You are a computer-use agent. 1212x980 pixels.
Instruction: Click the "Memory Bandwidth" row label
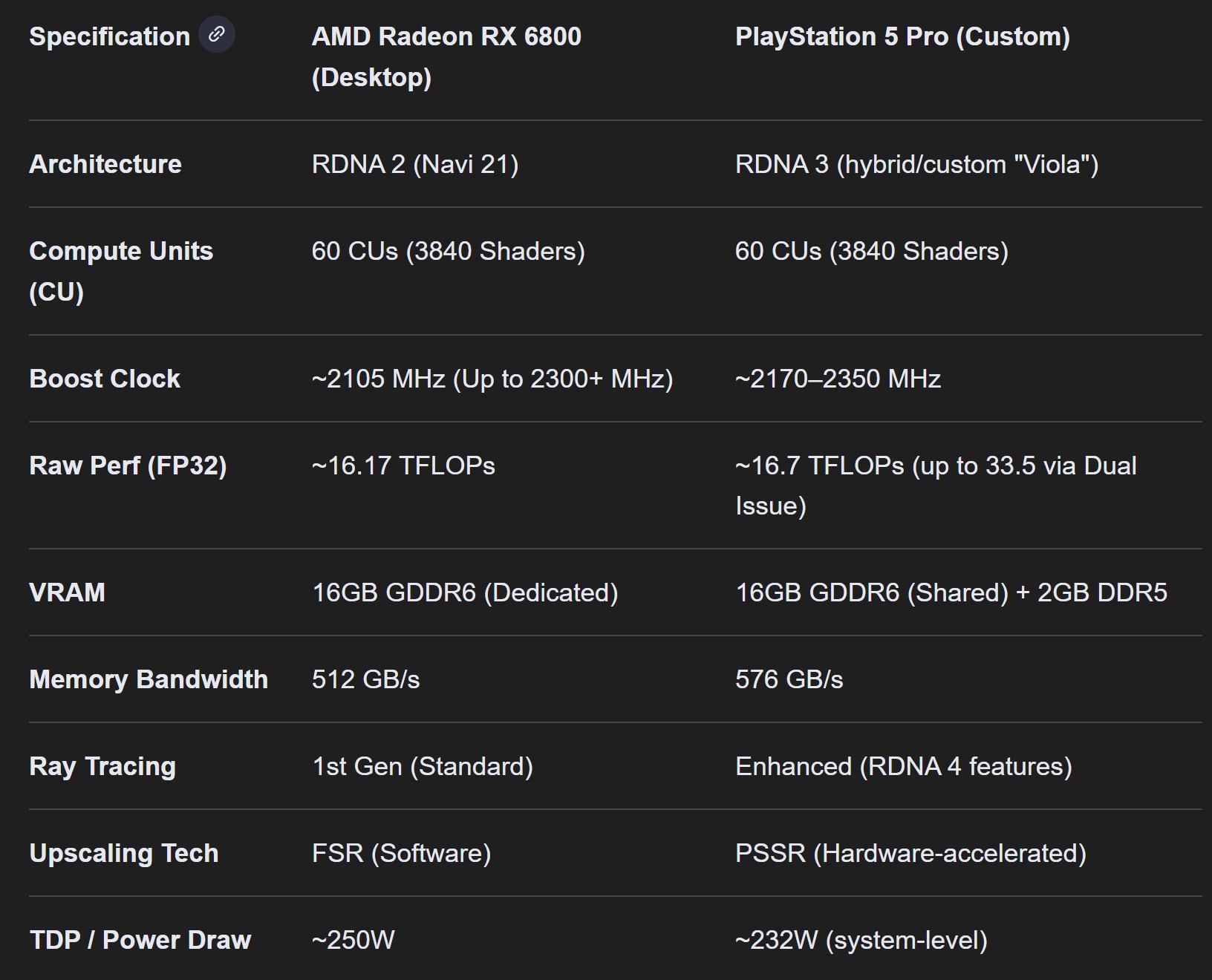click(149, 679)
